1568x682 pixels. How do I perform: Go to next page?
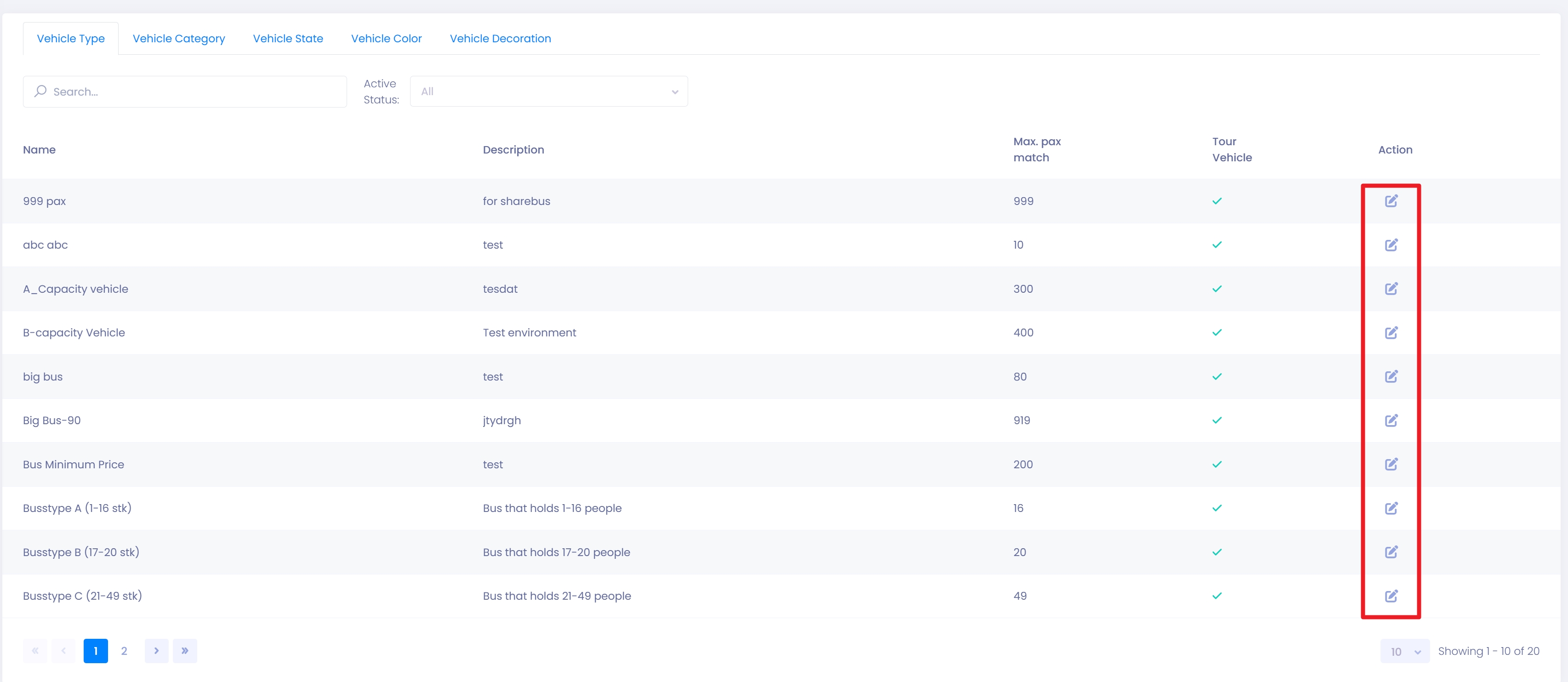(x=156, y=651)
